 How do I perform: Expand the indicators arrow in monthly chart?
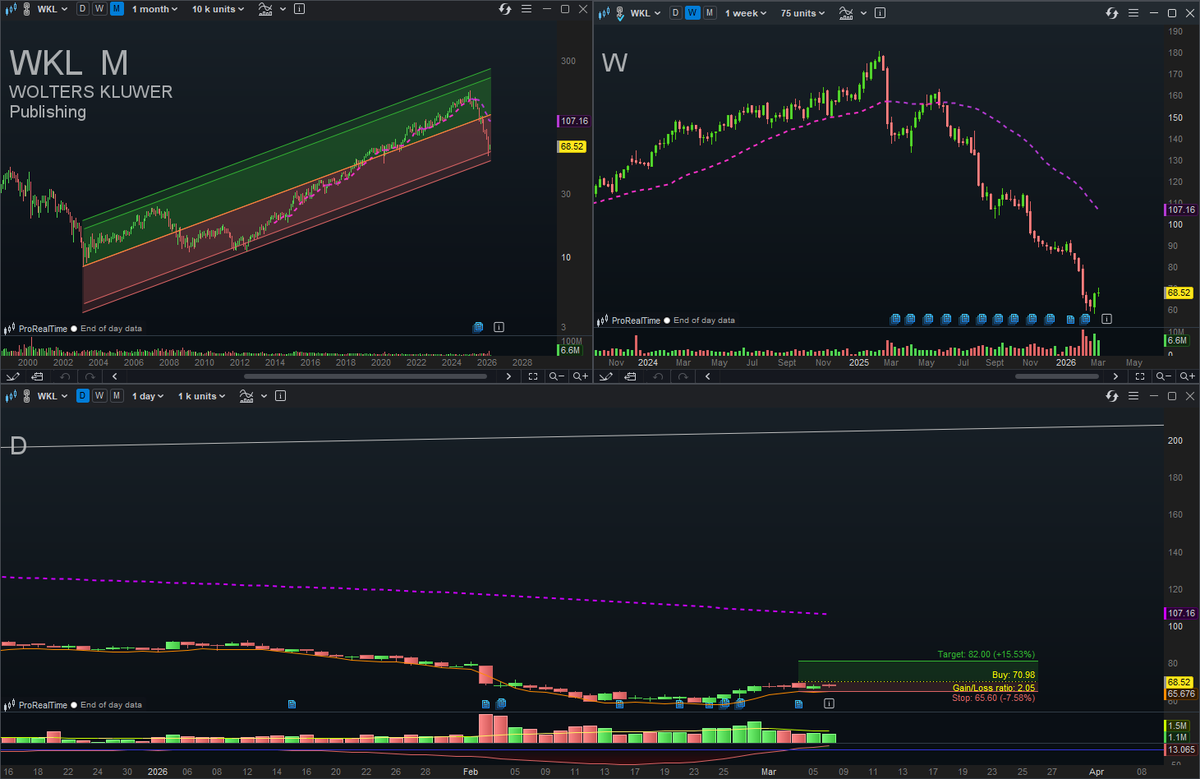(x=283, y=9)
